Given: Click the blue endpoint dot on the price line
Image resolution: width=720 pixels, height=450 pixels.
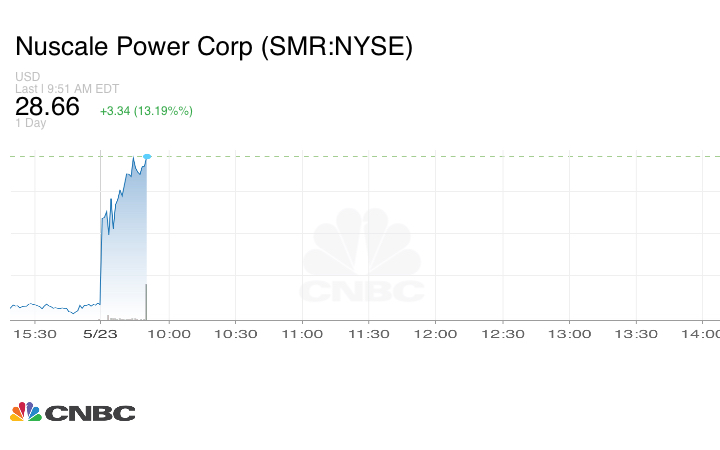Looking at the screenshot, I should [x=147, y=156].
